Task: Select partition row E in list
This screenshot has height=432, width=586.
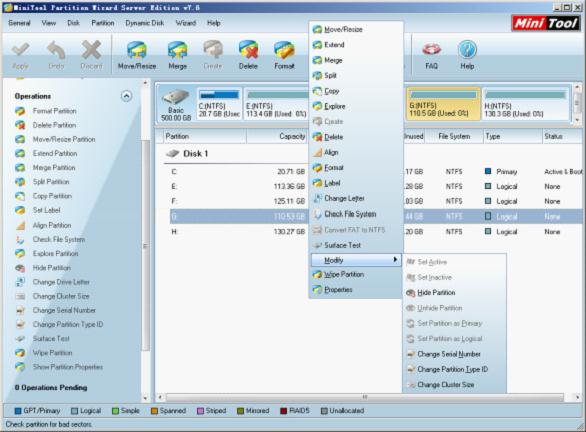Action: [x=376, y=186]
